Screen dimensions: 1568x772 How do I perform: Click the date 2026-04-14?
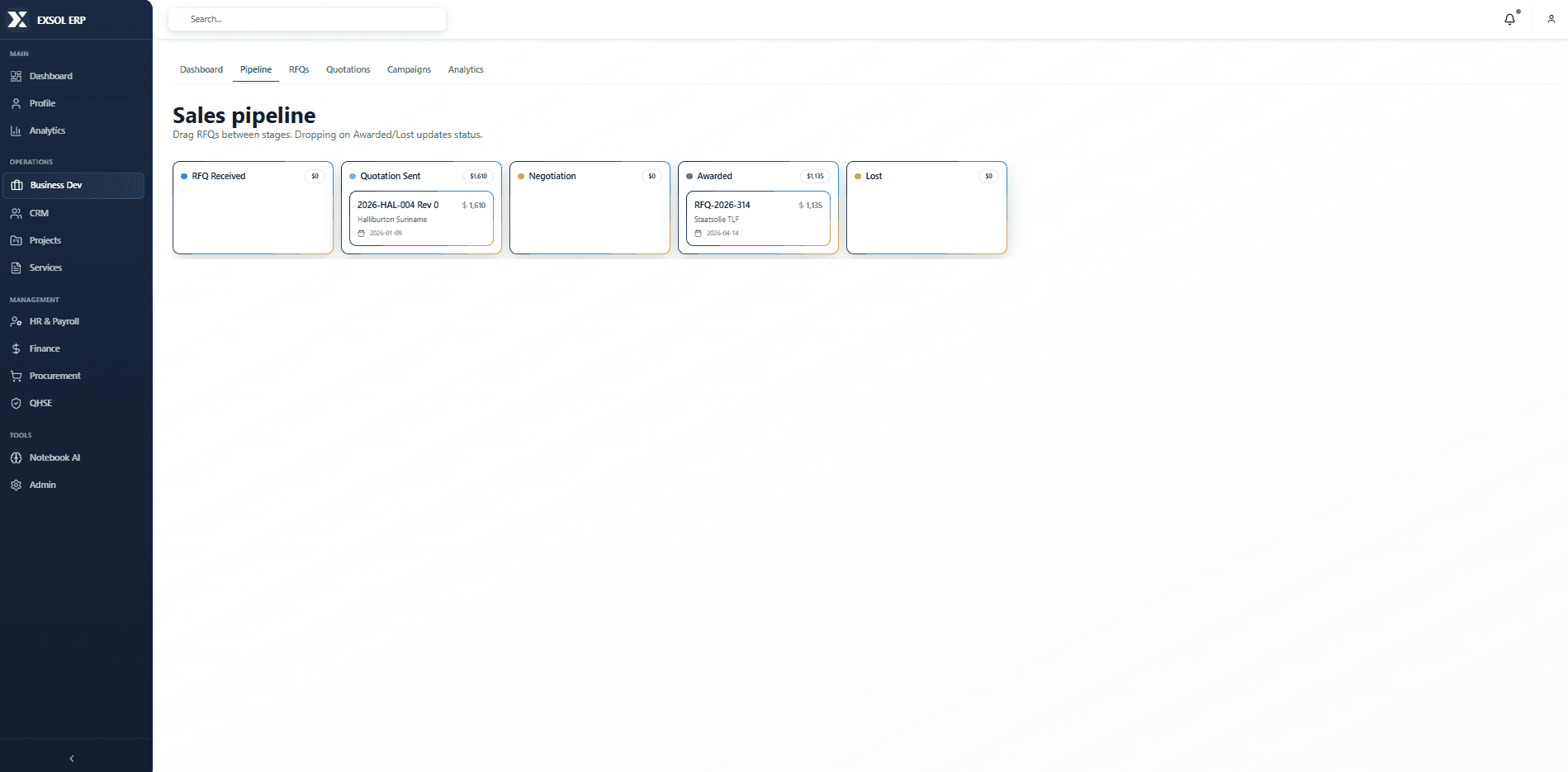pyautogui.click(x=722, y=233)
